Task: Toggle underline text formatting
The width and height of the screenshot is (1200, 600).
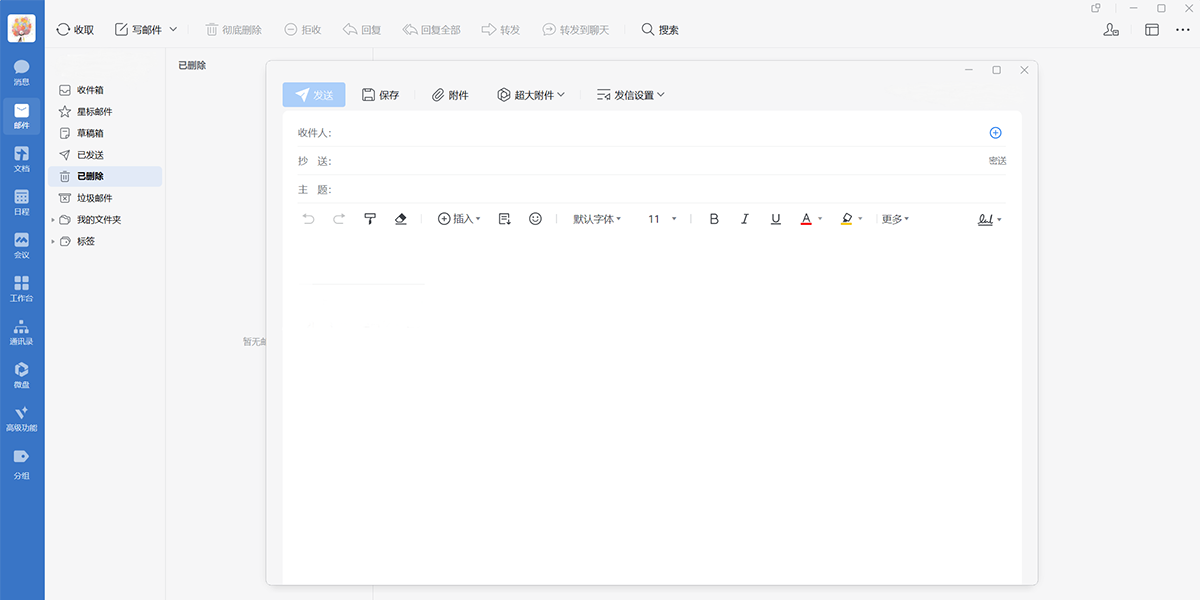Action: pyautogui.click(x=776, y=219)
